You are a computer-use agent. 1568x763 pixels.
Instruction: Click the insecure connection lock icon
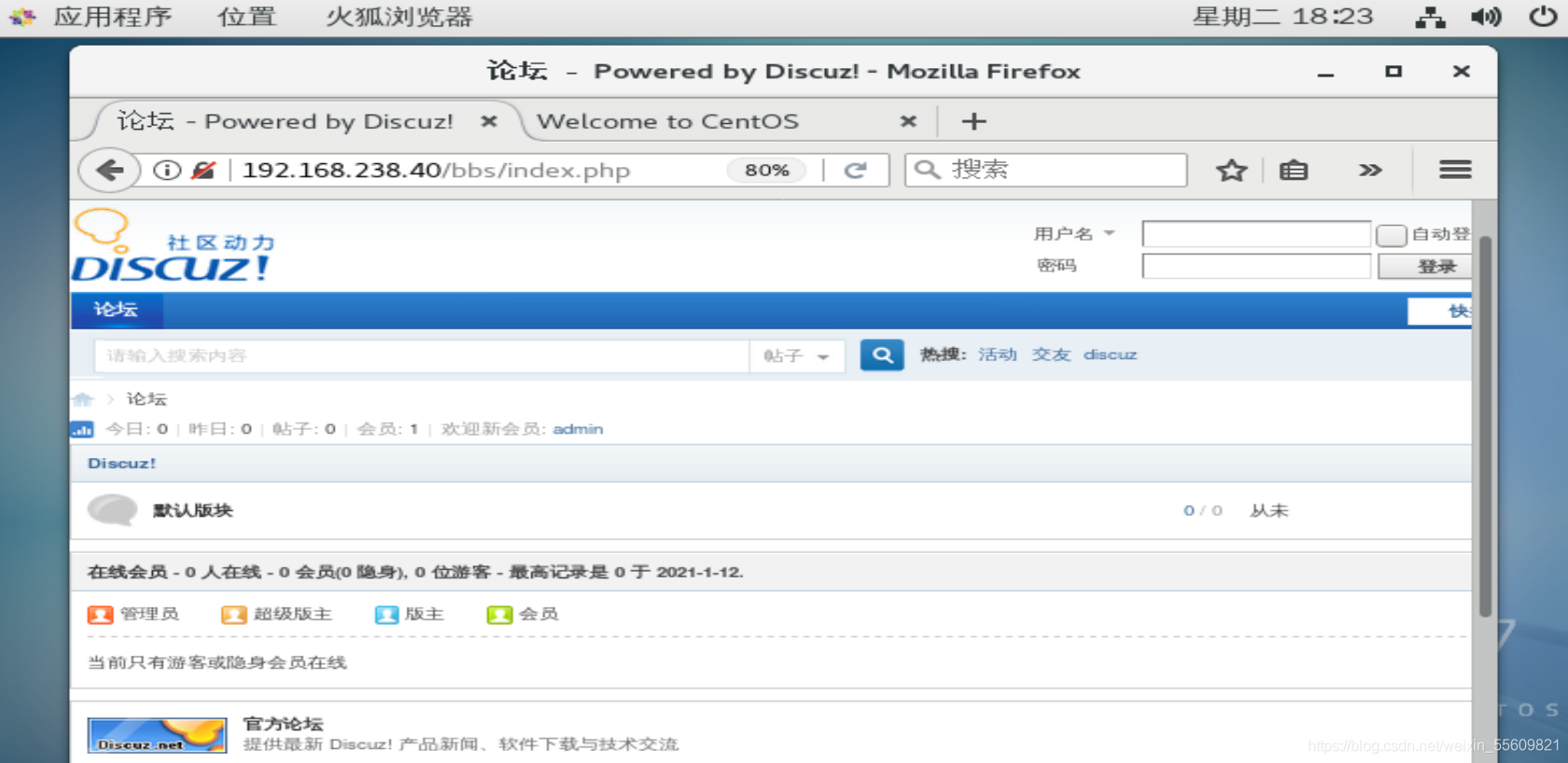tap(203, 170)
